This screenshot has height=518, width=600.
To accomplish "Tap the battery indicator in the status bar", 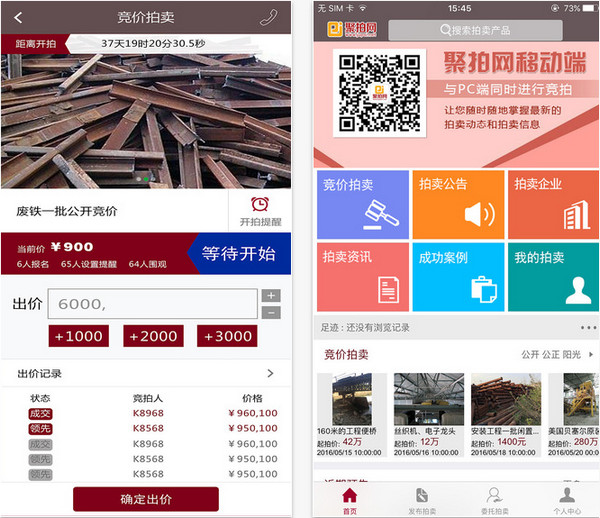I will pyautogui.click(x=589, y=8).
